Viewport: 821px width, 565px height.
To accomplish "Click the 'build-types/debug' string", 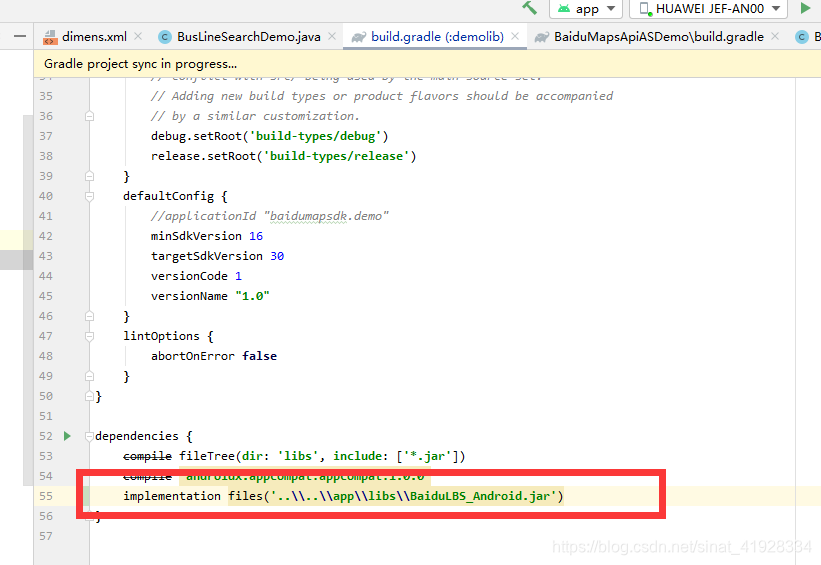I will pyautogui.click(x=315, y=136).
